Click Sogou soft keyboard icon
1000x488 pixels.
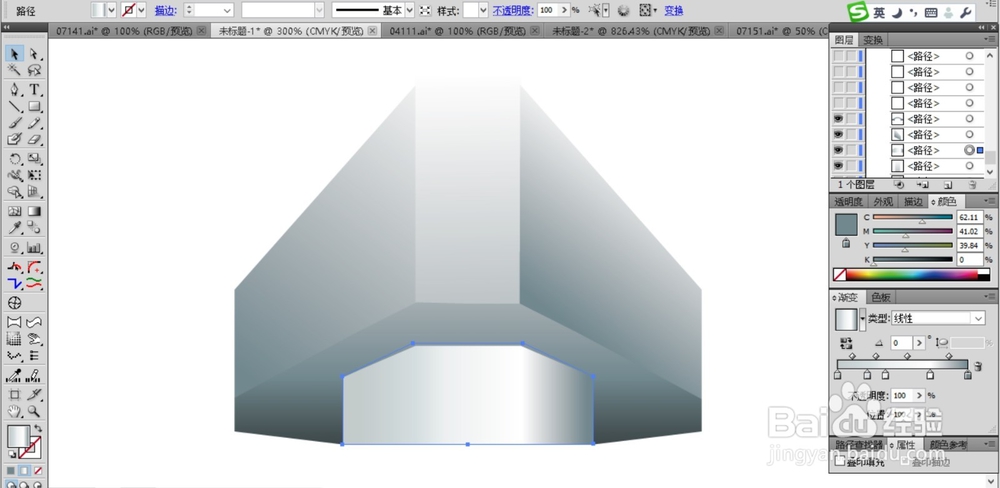[931, 12]
